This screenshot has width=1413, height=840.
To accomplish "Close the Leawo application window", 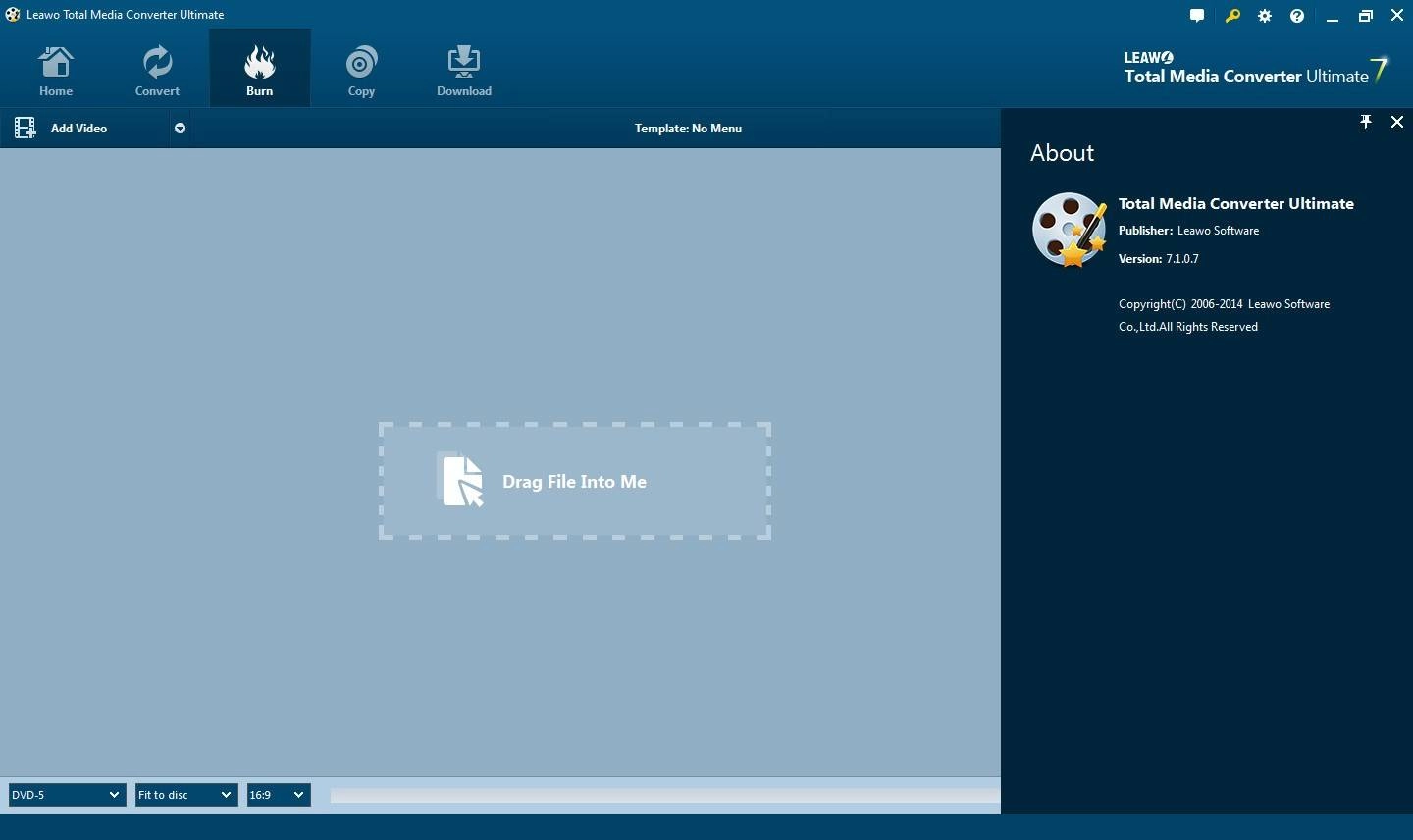I will coord(1397,16).
